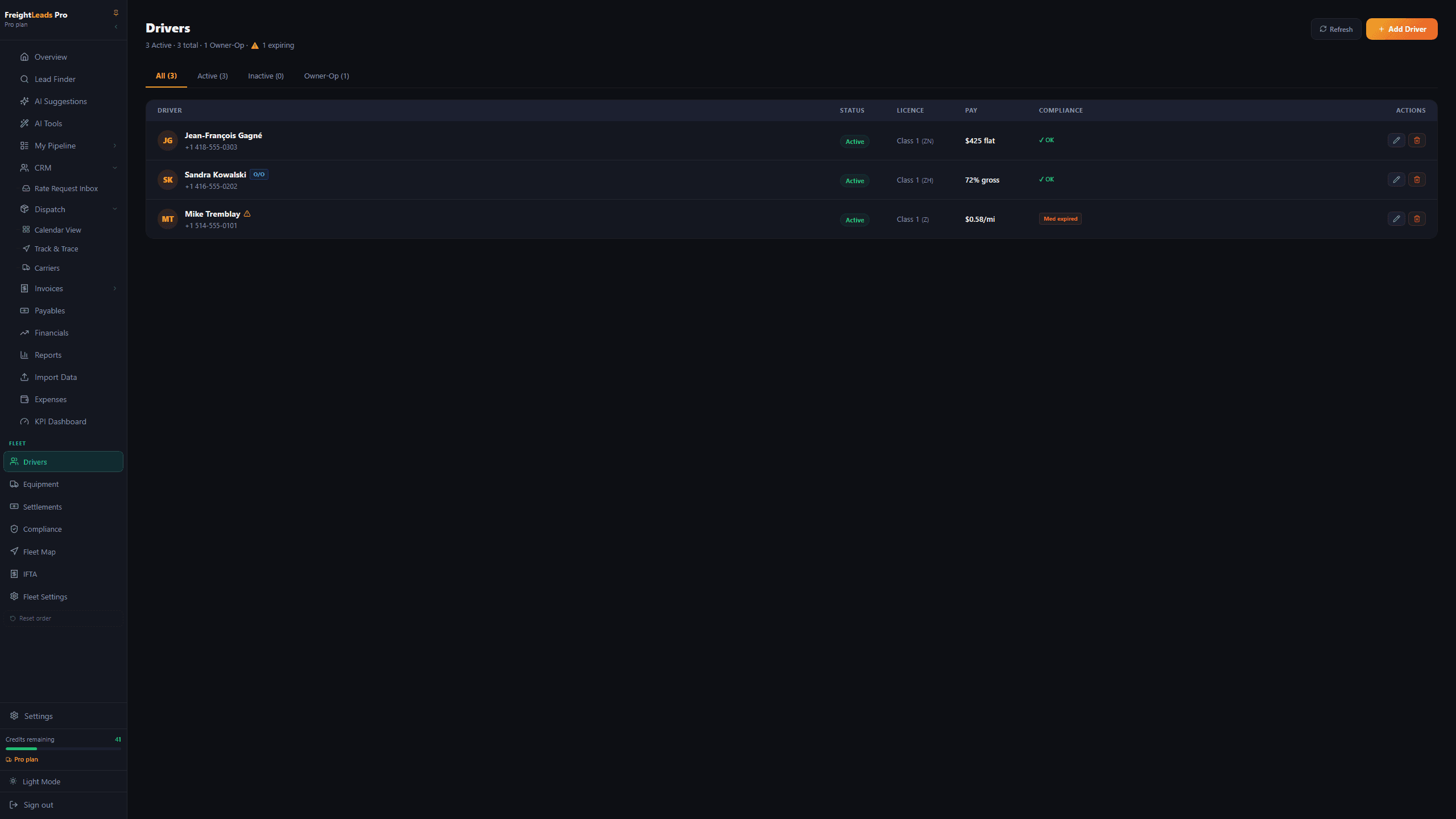Open Settlements in the Fleet menu
The width and height of the screenshot is (1456, 819).
tap(63, 507)
